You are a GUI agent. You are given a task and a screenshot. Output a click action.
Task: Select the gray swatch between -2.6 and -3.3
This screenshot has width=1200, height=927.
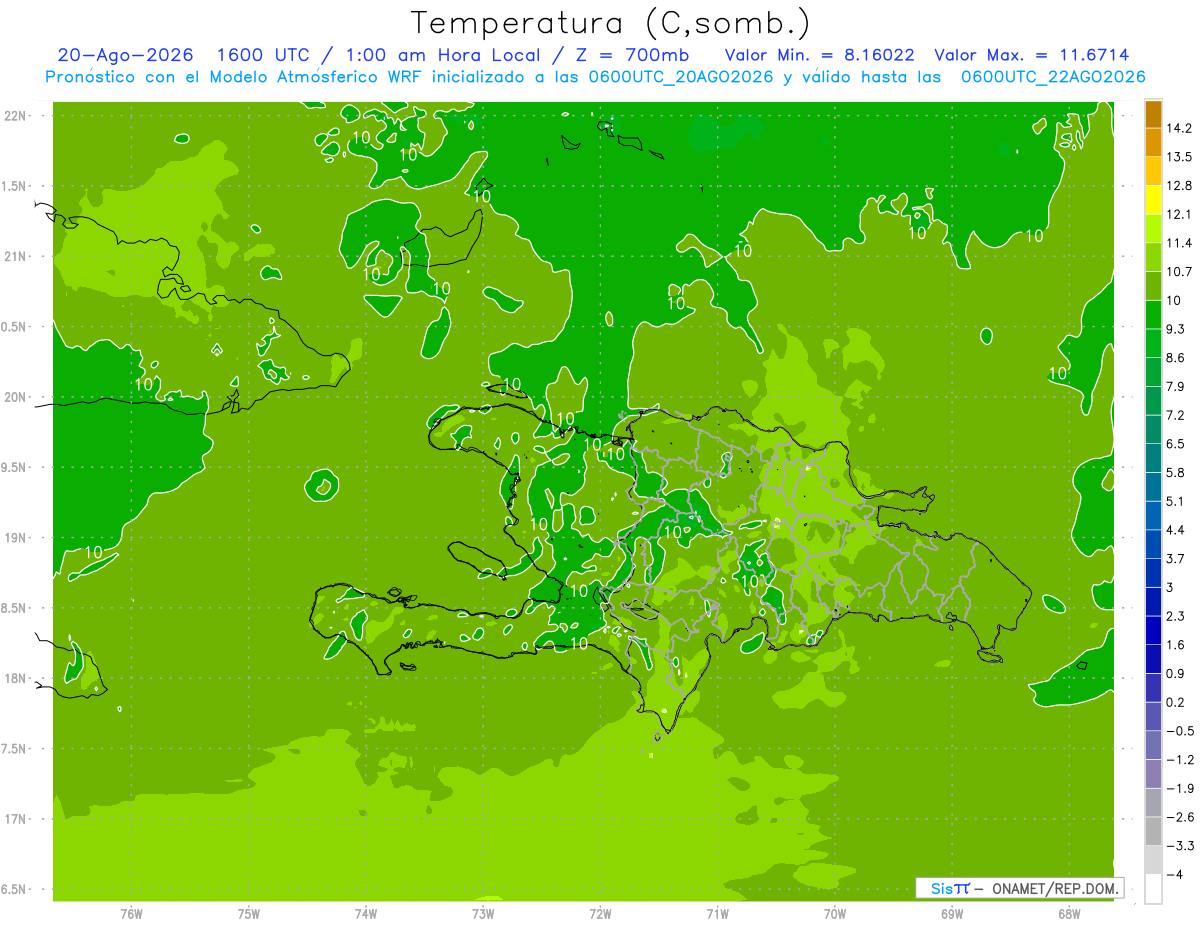click(x=1153, y=832)
